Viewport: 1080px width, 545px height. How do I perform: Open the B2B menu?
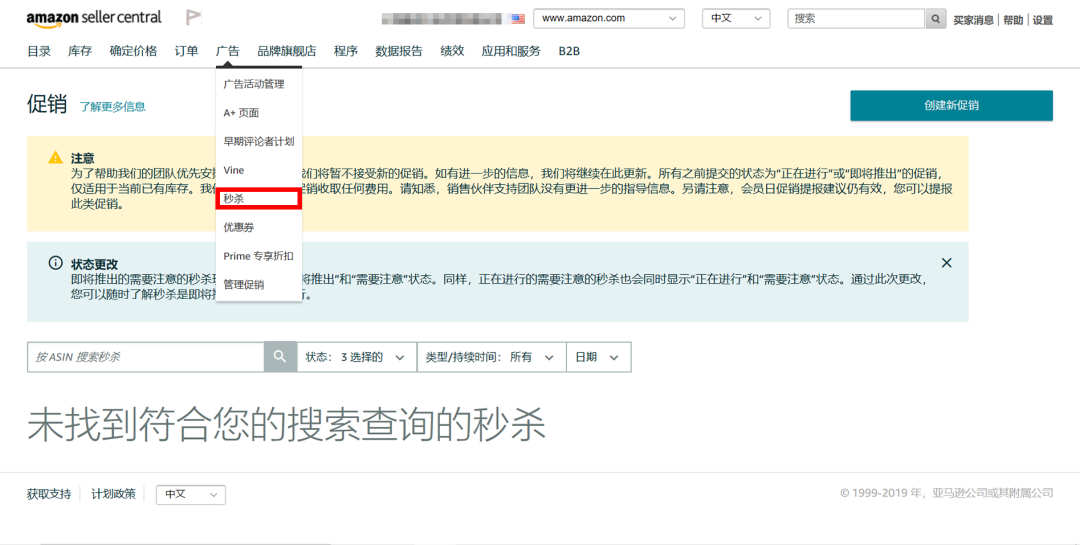coord(569,51)
